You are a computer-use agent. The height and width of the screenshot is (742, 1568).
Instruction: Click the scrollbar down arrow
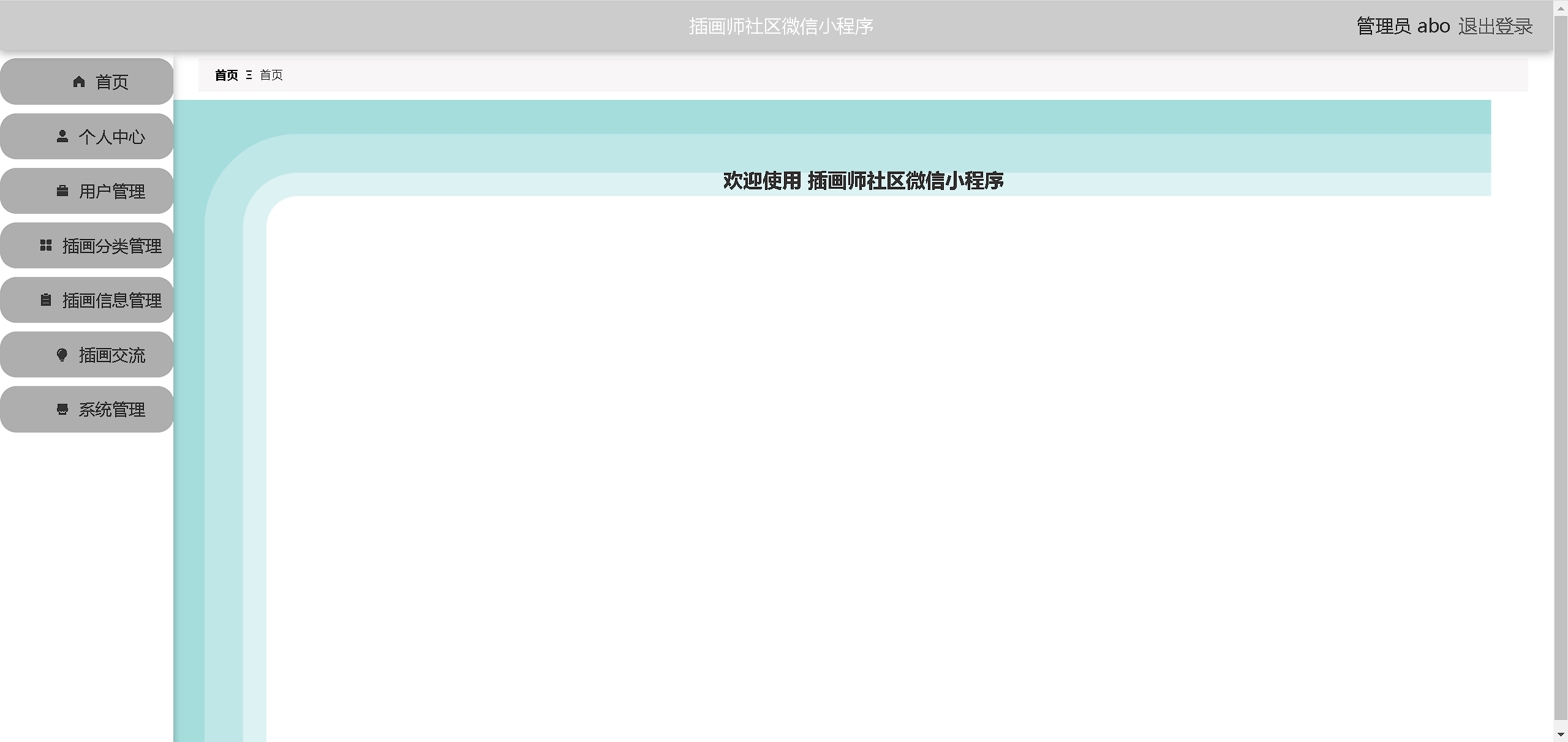point(1561,733)
